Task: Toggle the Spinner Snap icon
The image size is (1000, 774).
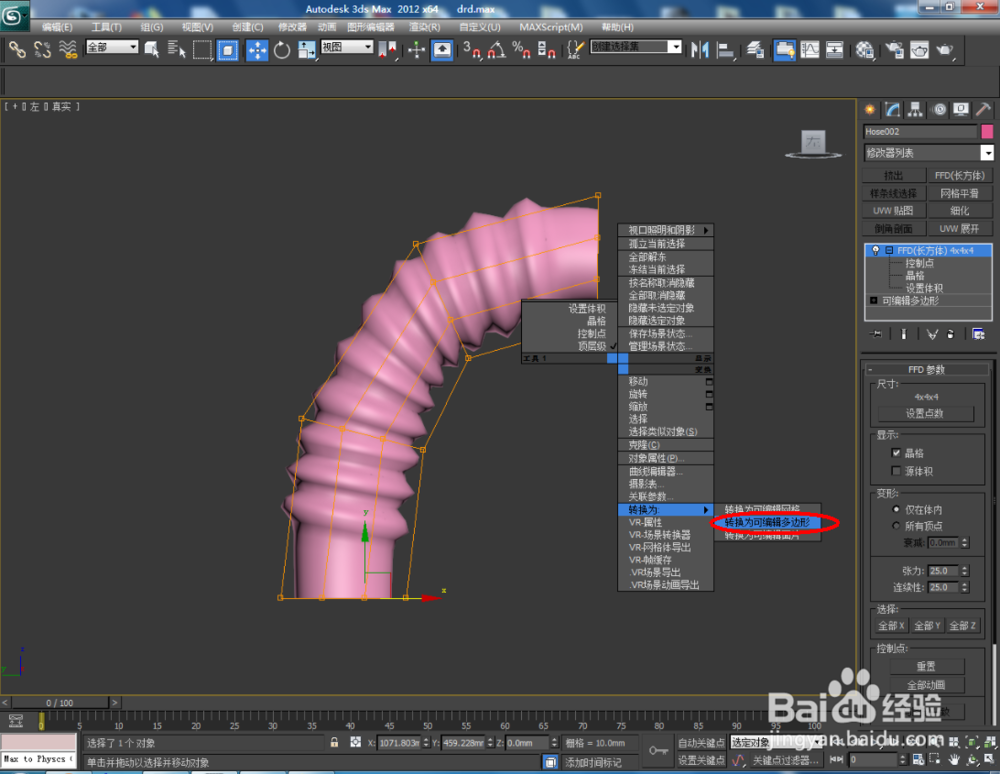Action: (x=547, y=50)
